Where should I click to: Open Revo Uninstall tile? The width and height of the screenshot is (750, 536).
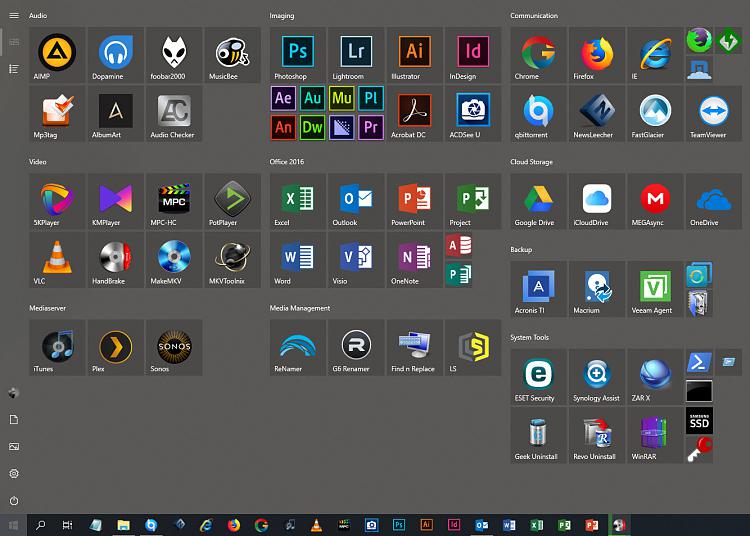pos(597,436)
